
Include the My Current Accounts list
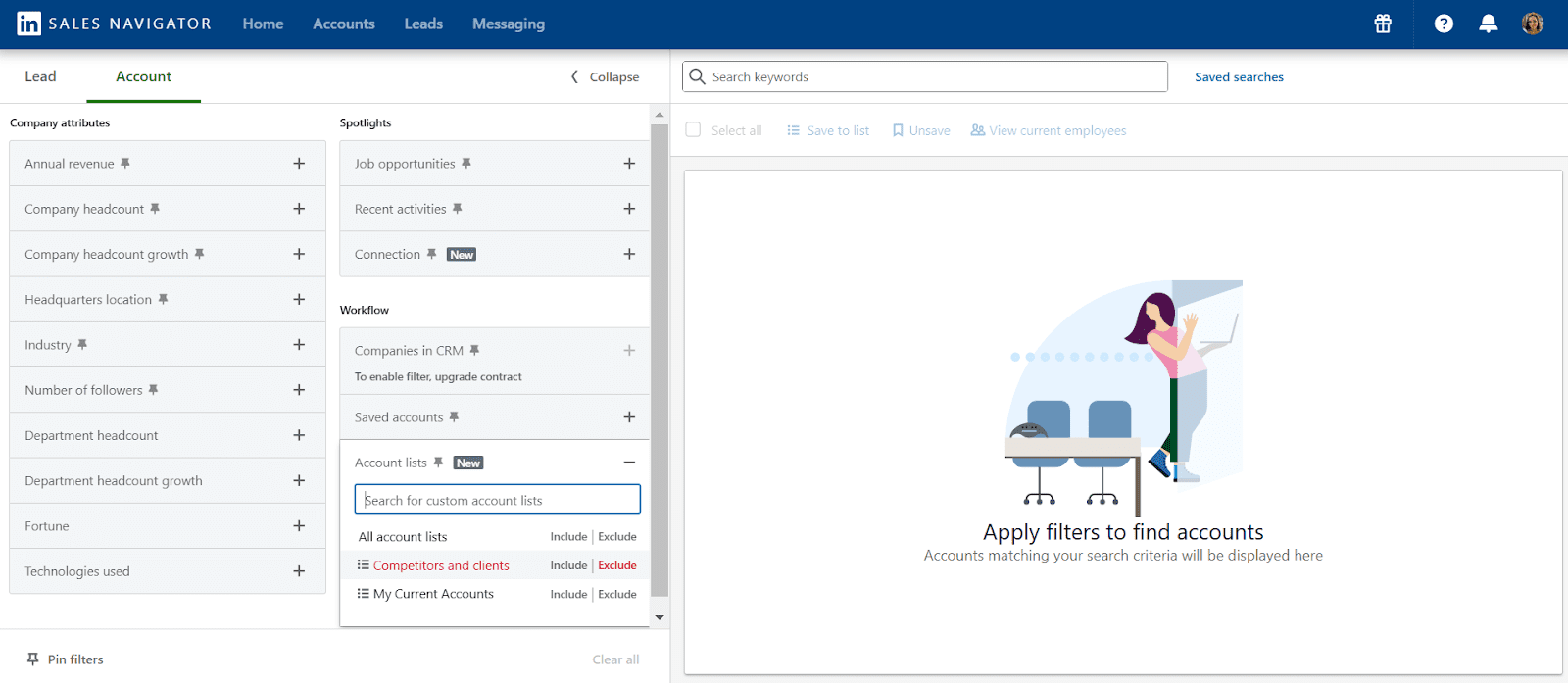click(568, 594)
